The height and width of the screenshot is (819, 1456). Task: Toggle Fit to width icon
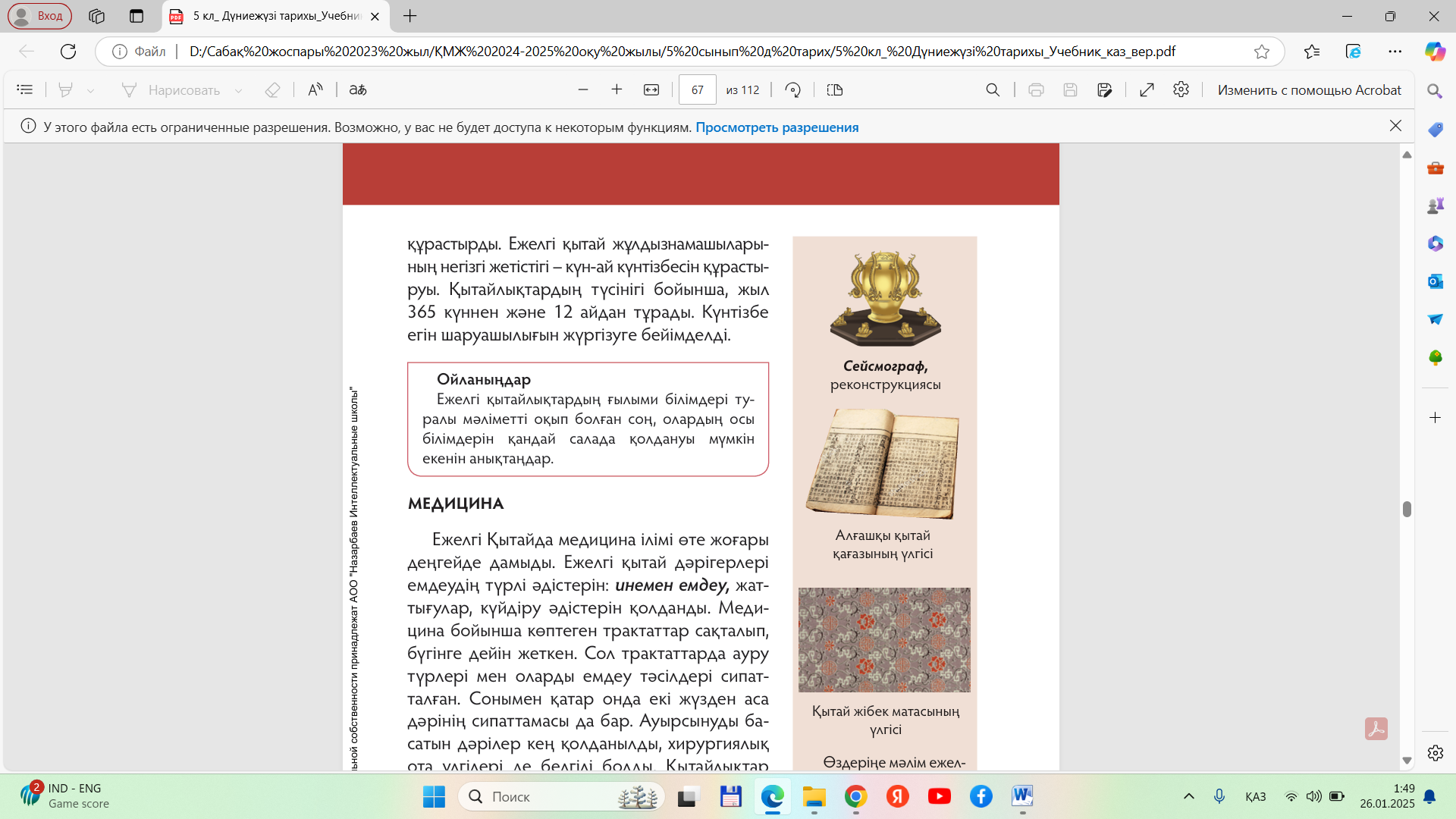point(651,89)
